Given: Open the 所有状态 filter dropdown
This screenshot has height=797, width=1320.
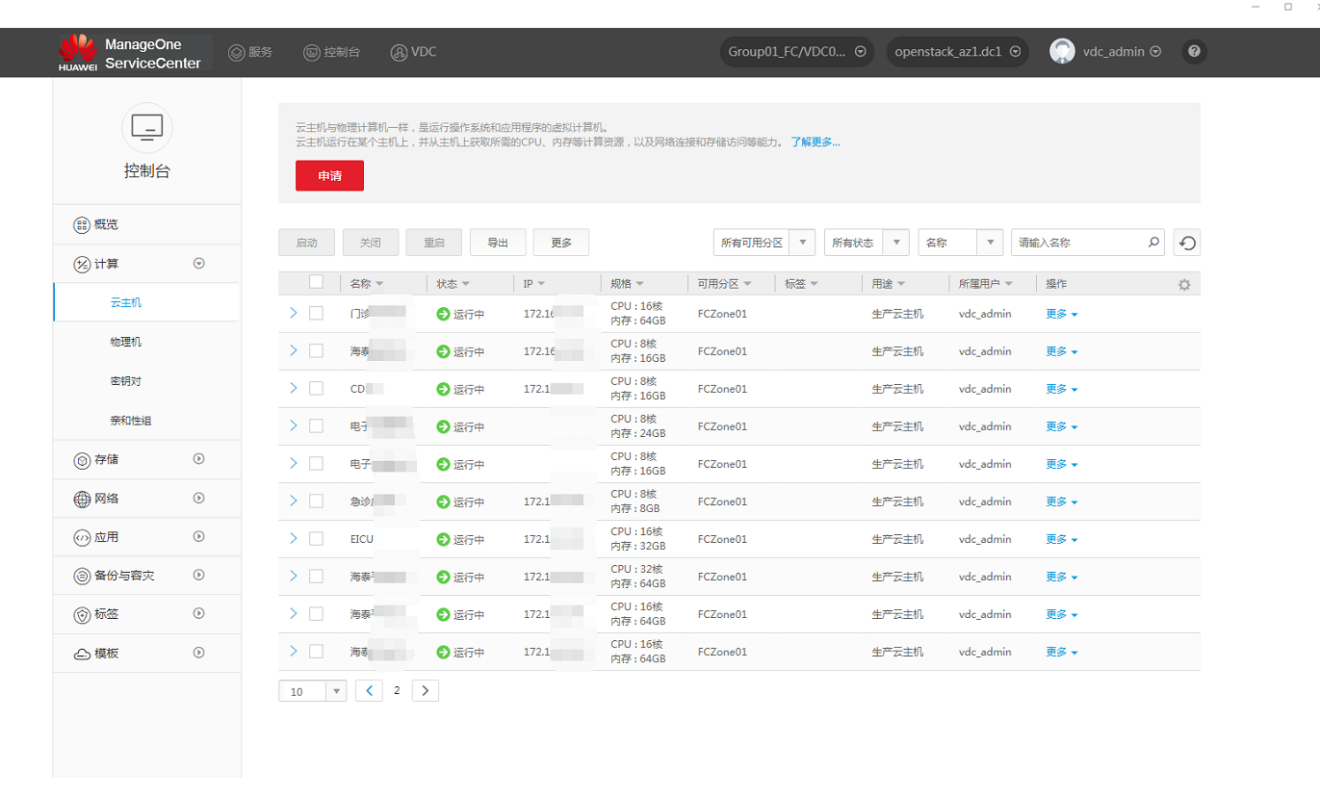Looking at the screenshot, I should coord(866,242).
